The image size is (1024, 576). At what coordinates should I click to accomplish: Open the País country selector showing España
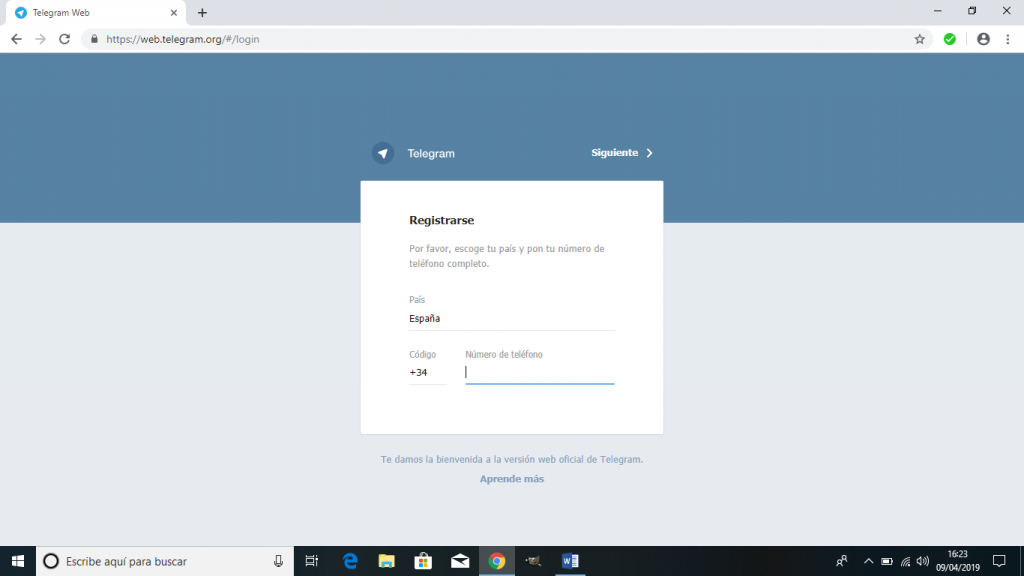[x=511, y=319]
